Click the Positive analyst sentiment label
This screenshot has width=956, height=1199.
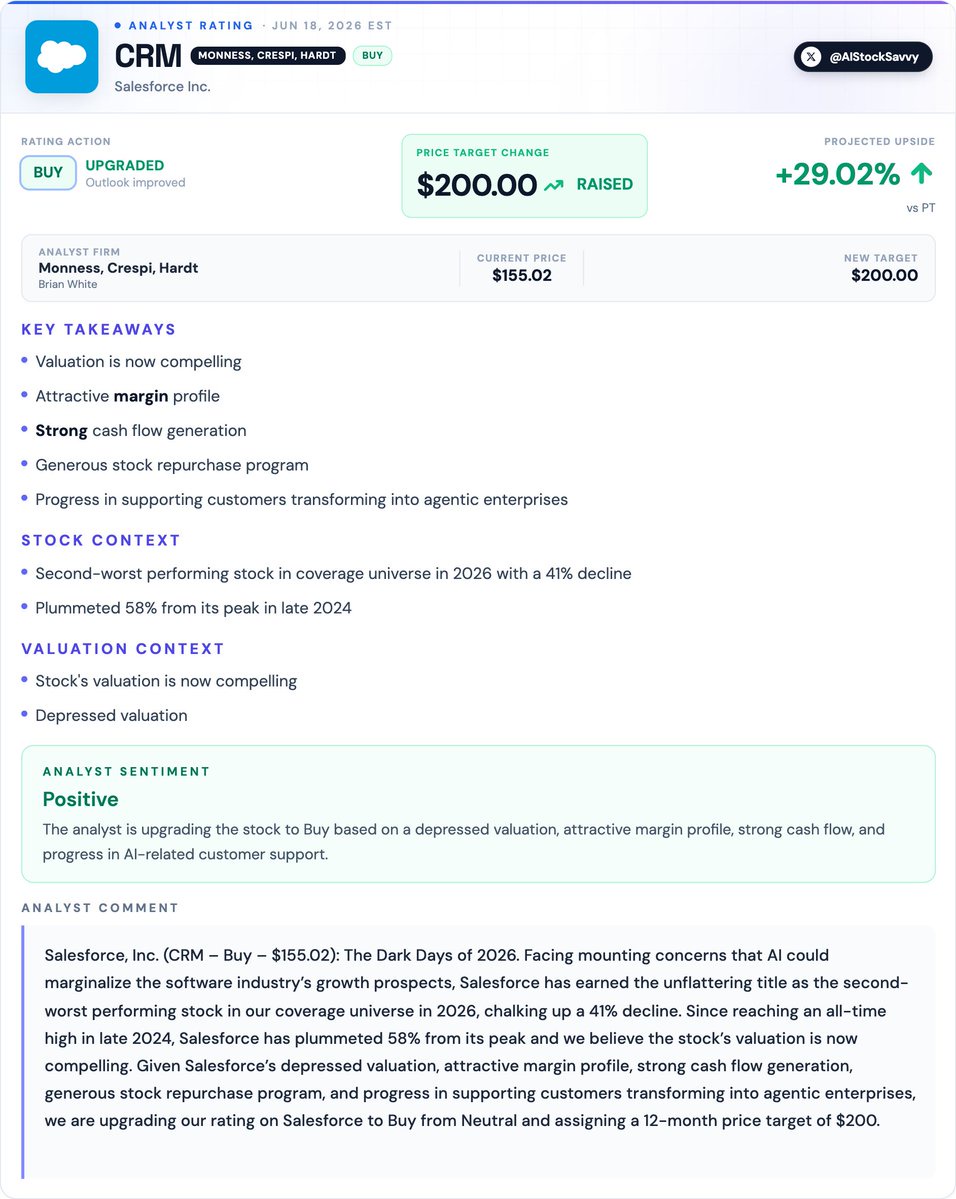pos(80,799)
